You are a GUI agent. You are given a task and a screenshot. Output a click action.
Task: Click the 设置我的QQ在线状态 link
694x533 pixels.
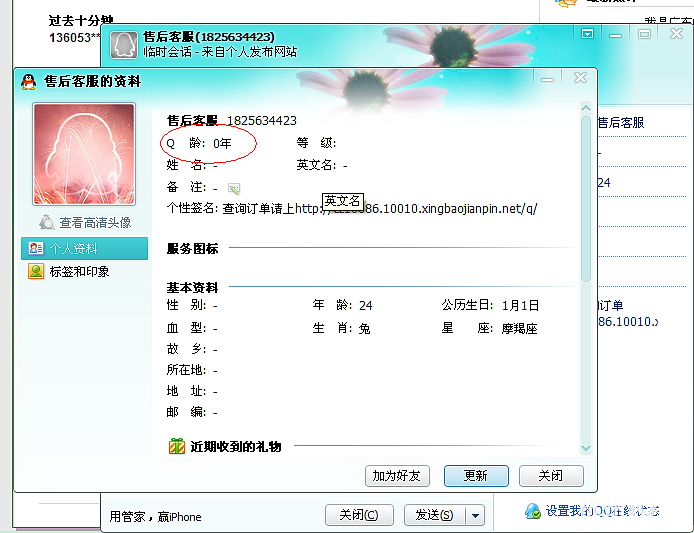(x=602, y=511)
